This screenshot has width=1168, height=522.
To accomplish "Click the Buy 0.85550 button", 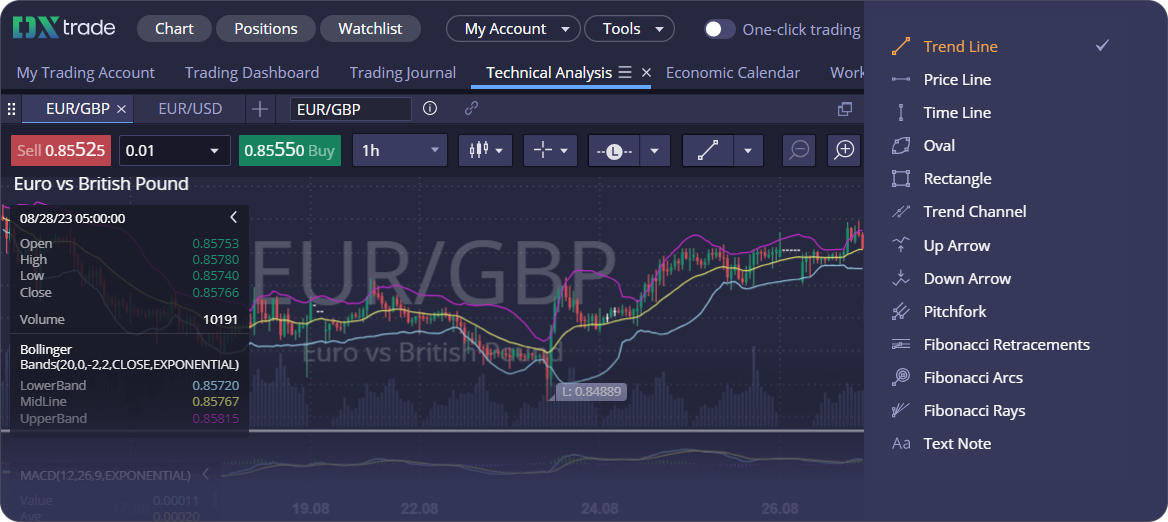I will click(290, 150).
